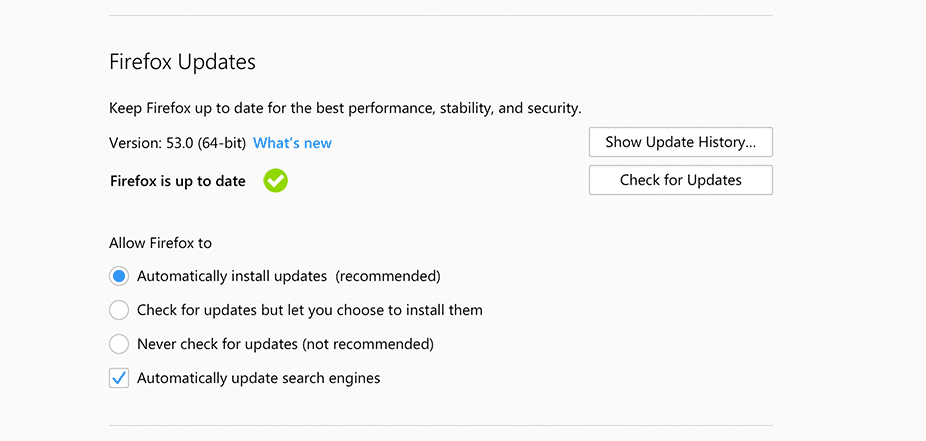Screen dimensions: 926x441
Task: Untick the Automatically update search engines checkbox
Action: pos(119,378)
